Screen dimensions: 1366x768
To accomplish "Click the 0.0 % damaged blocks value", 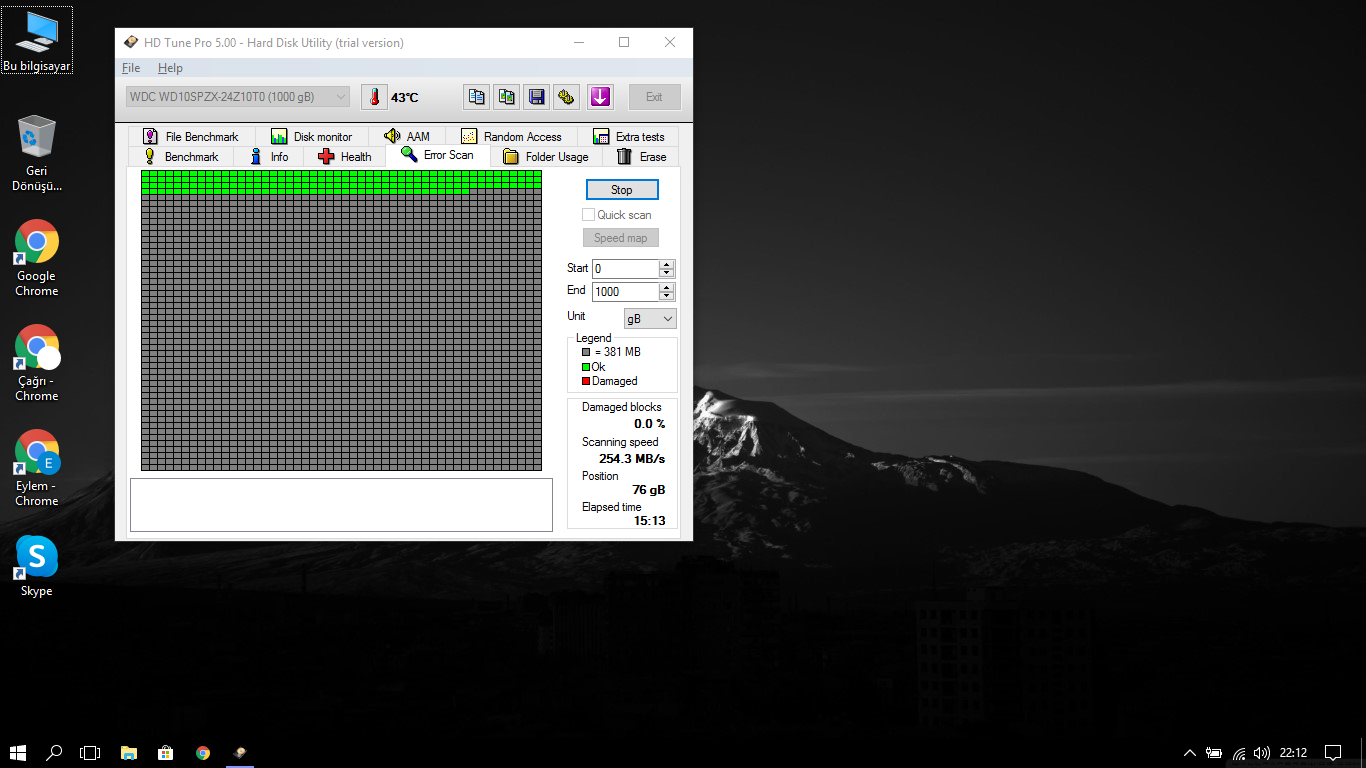I will (x=650, y=424).
